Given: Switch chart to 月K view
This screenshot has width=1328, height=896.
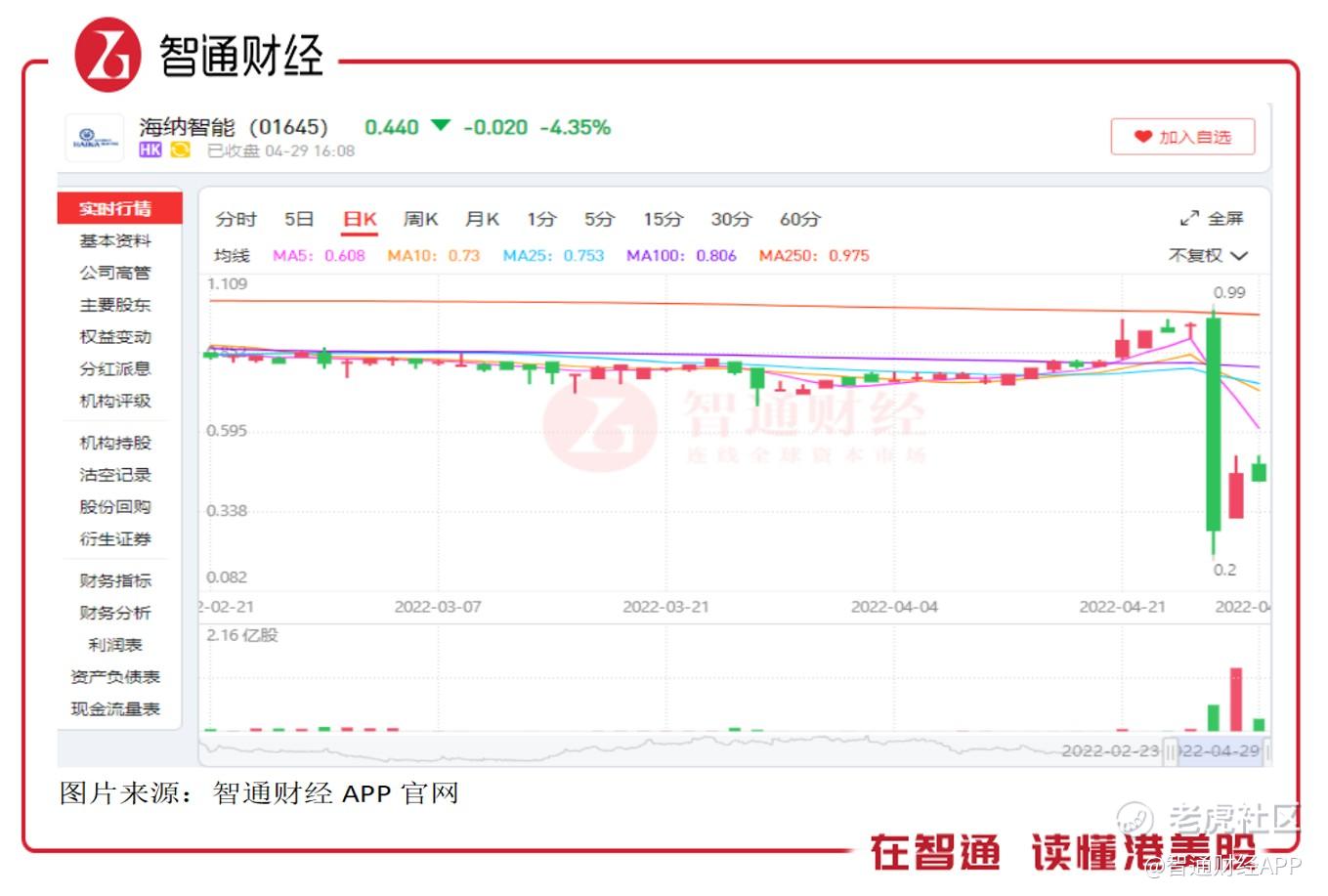Looking at the screenshot, I should coord(482,219).
